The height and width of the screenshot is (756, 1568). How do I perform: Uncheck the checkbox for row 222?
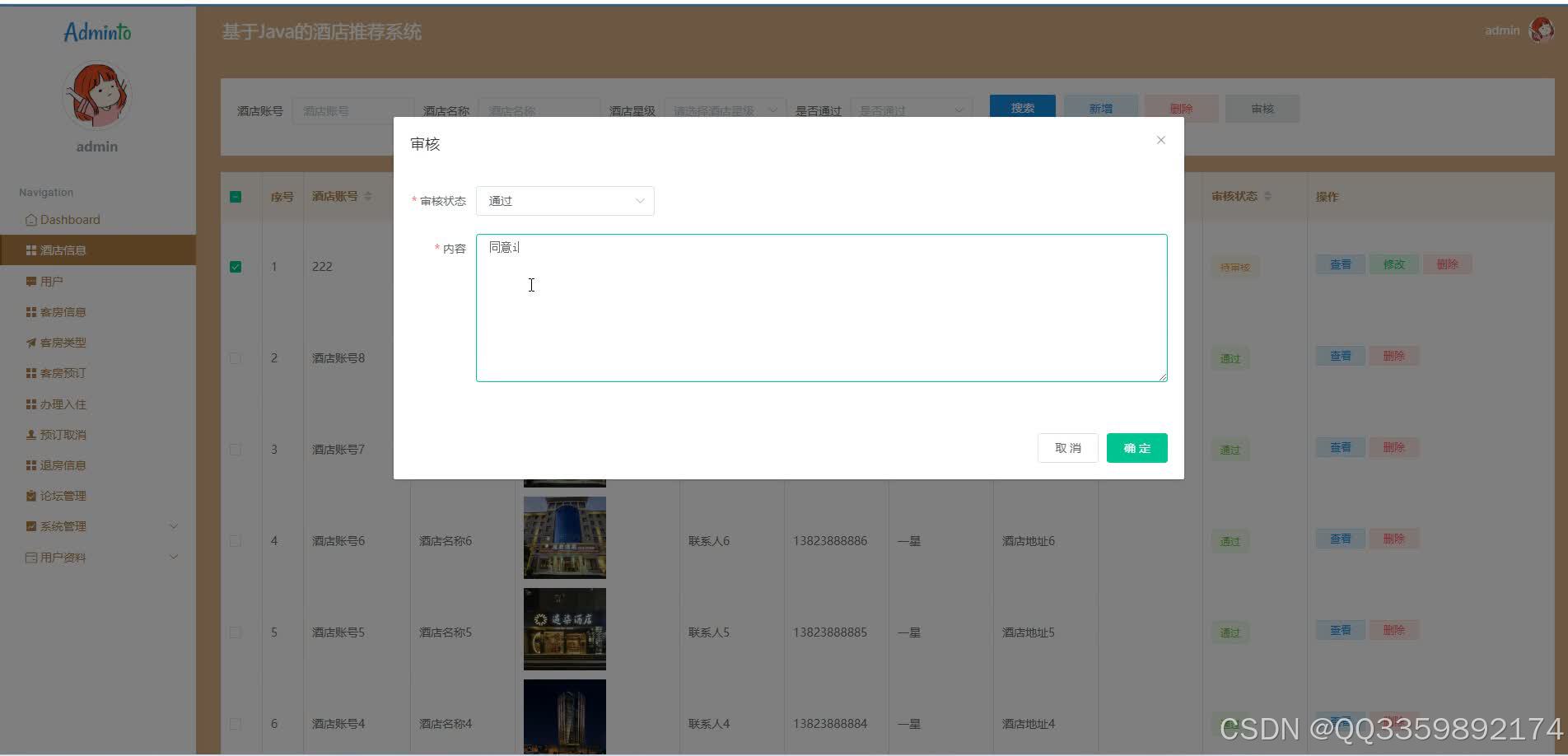236,267
